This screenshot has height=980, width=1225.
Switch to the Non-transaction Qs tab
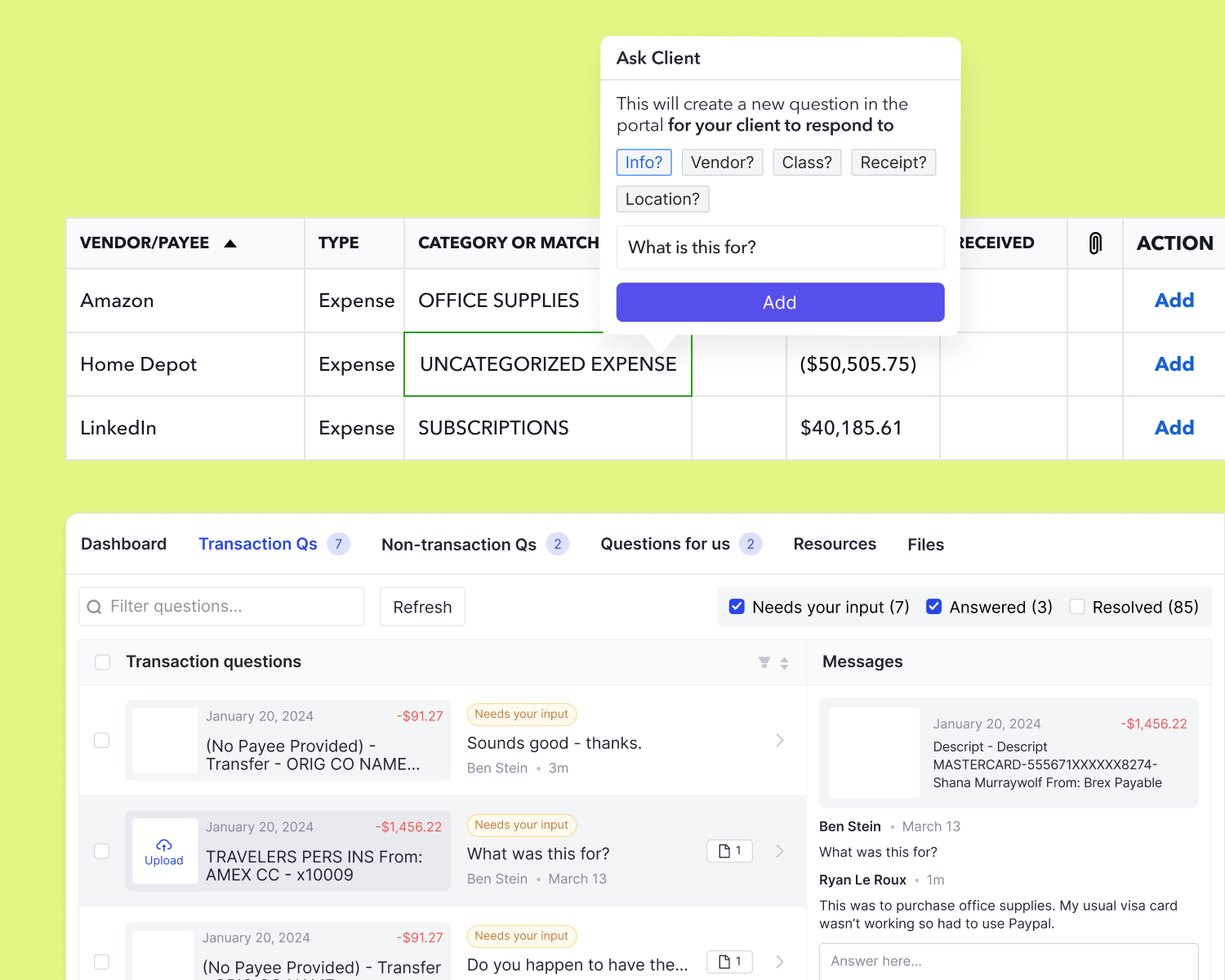tap(459, 544)
